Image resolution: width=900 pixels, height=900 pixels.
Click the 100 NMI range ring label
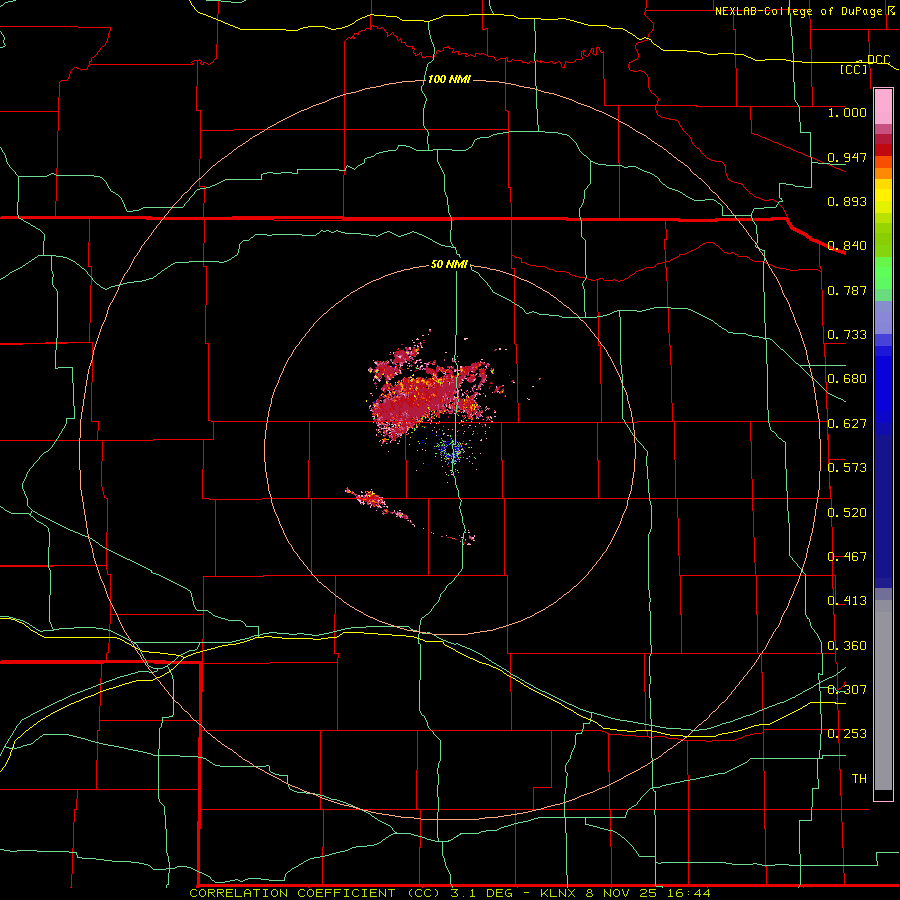tap(449, 79)
